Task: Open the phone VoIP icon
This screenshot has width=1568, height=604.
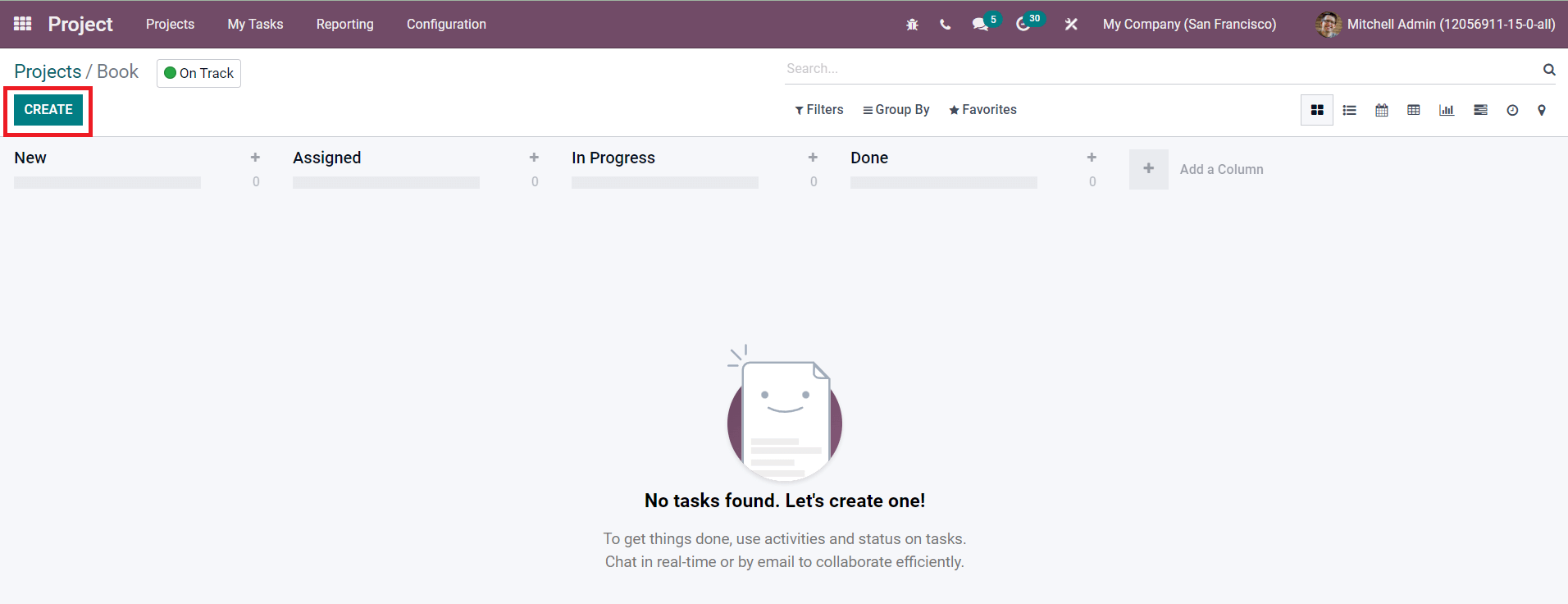Action: point(946,25)
